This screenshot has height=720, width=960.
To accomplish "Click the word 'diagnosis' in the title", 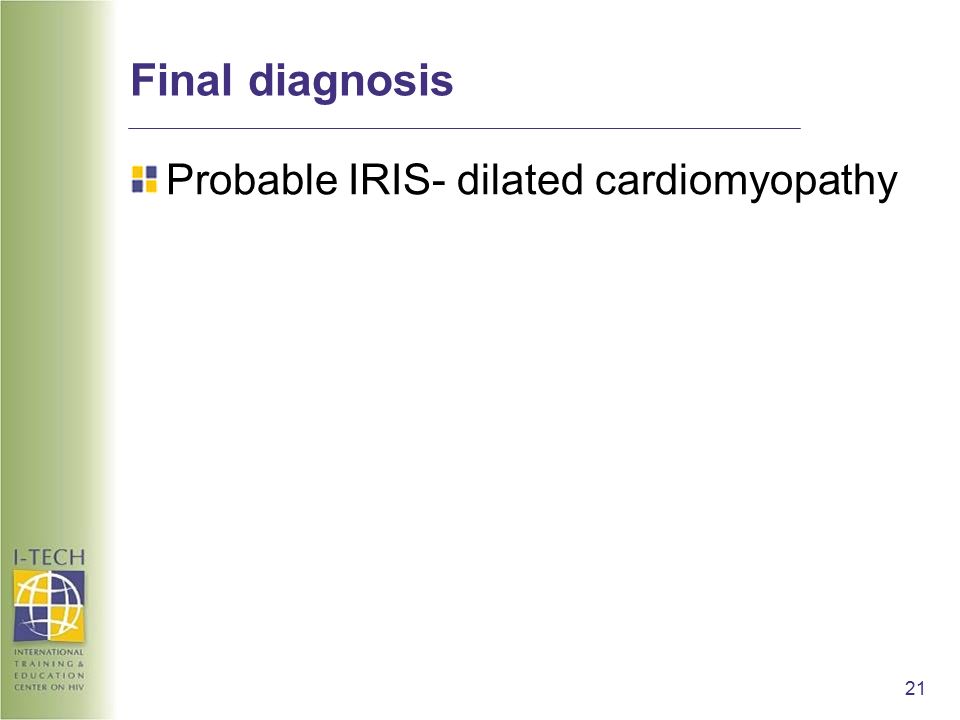I will click(351, 81).
